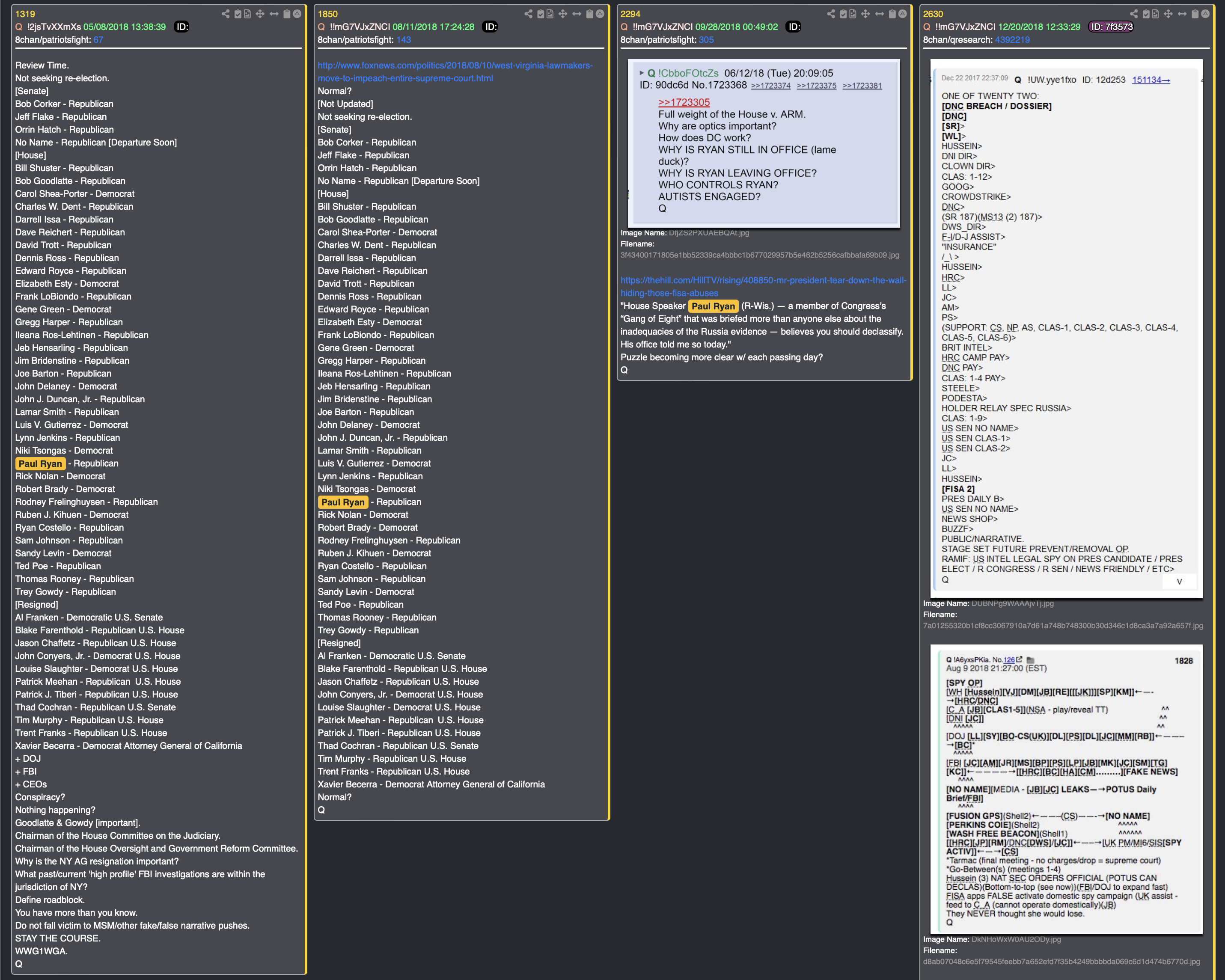Open the Fox News West Virginia impeachment link
This screenshot has height=980, width=1225.
click(455, 71)
